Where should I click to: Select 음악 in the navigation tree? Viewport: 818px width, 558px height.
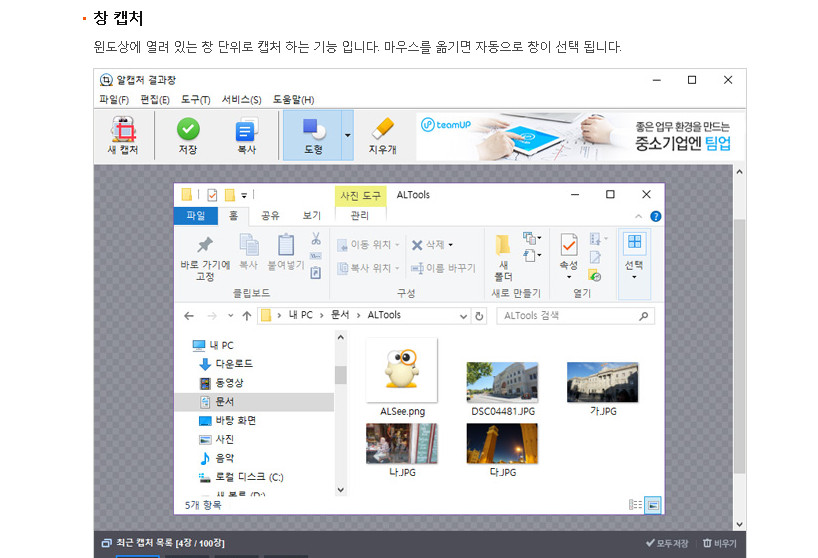pyautogui.click(x=216, y=458)
